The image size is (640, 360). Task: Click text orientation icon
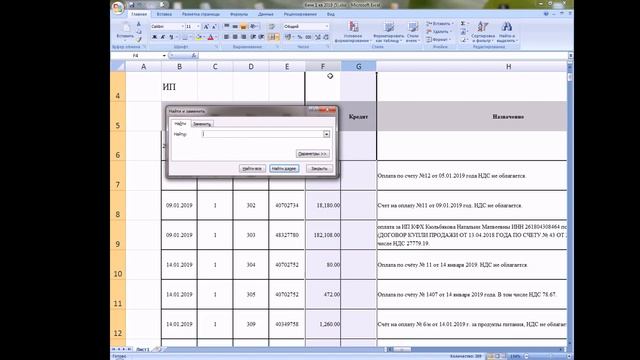click(x=254, y=27)
